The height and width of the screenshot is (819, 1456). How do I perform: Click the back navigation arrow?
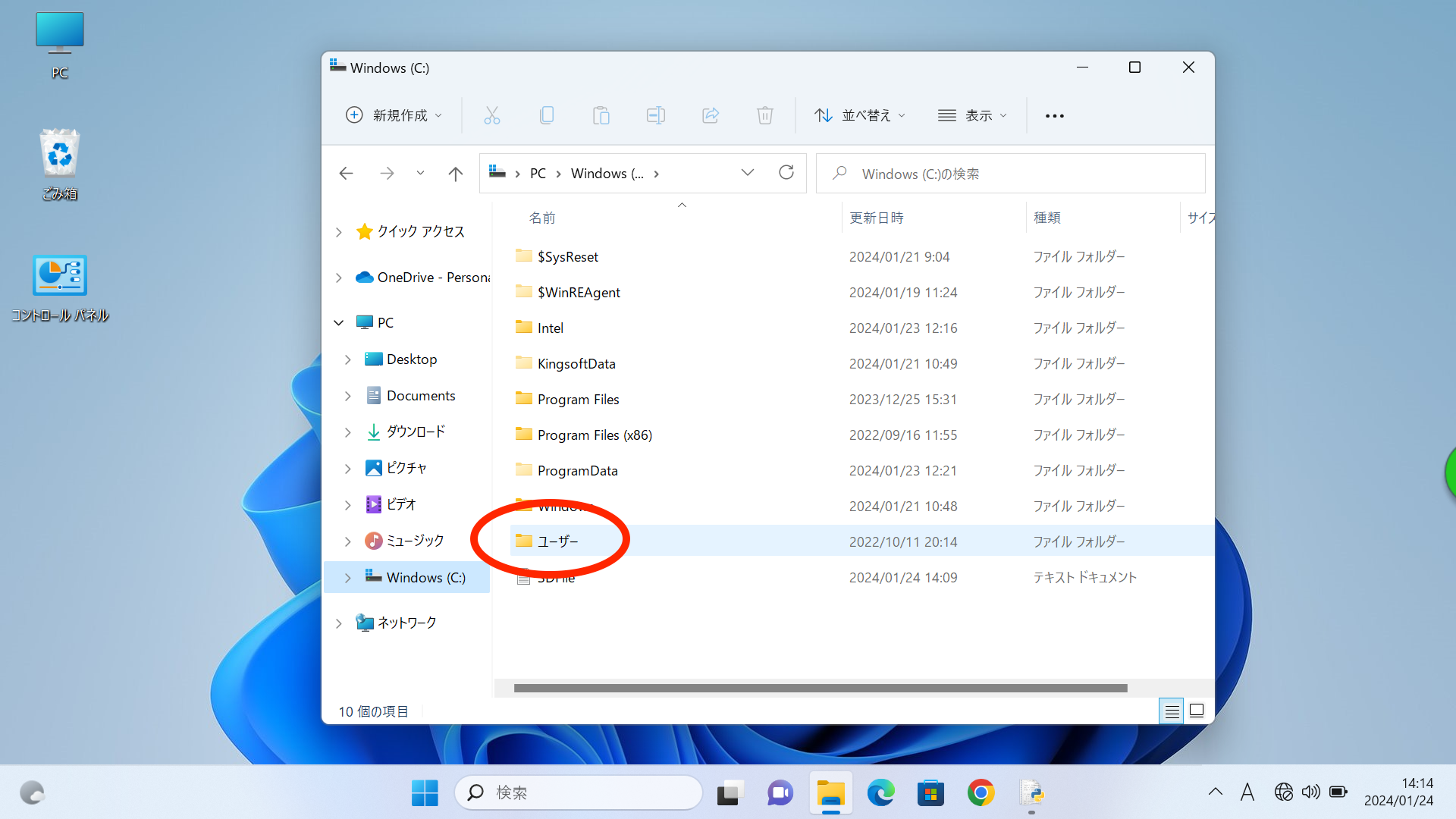[x=346, y=173]
